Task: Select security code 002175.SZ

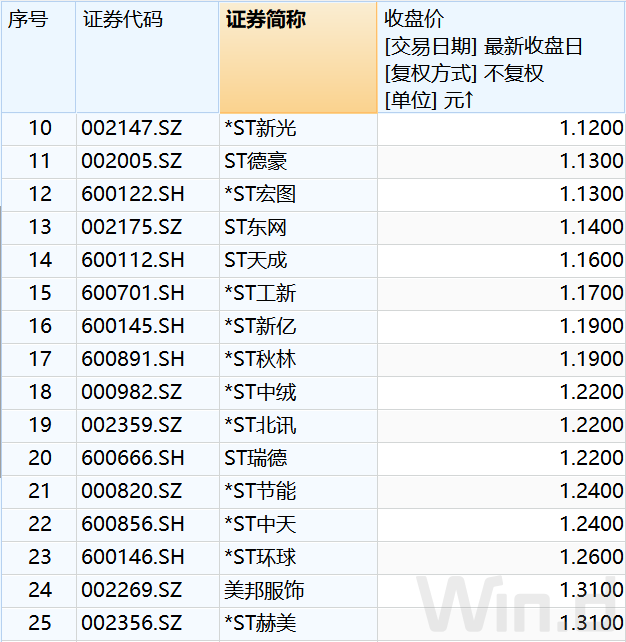Action: pyautogui.click(x=147, y=227)
